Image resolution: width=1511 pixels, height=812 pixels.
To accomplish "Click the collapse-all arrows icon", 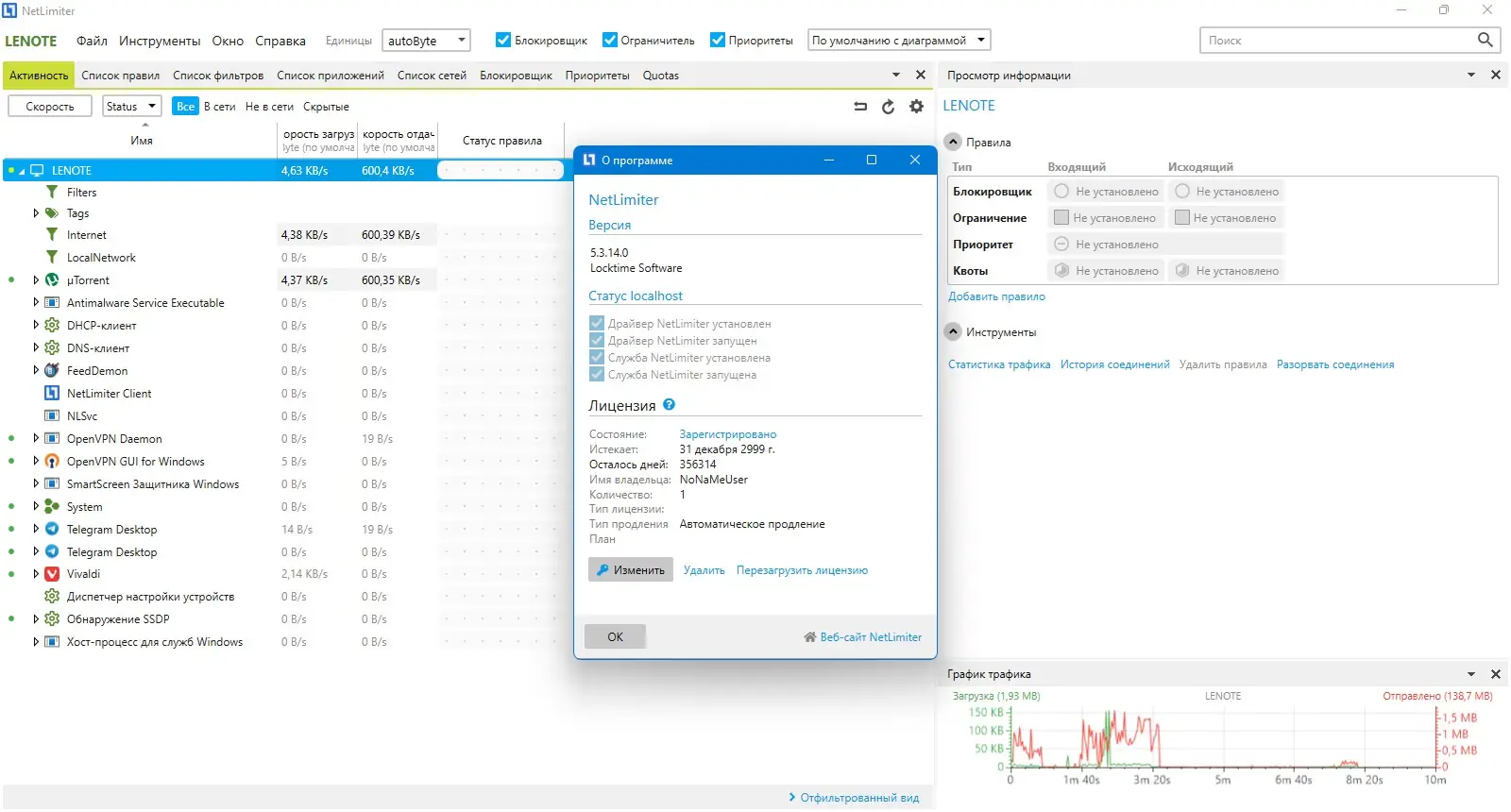I will 860,107.
